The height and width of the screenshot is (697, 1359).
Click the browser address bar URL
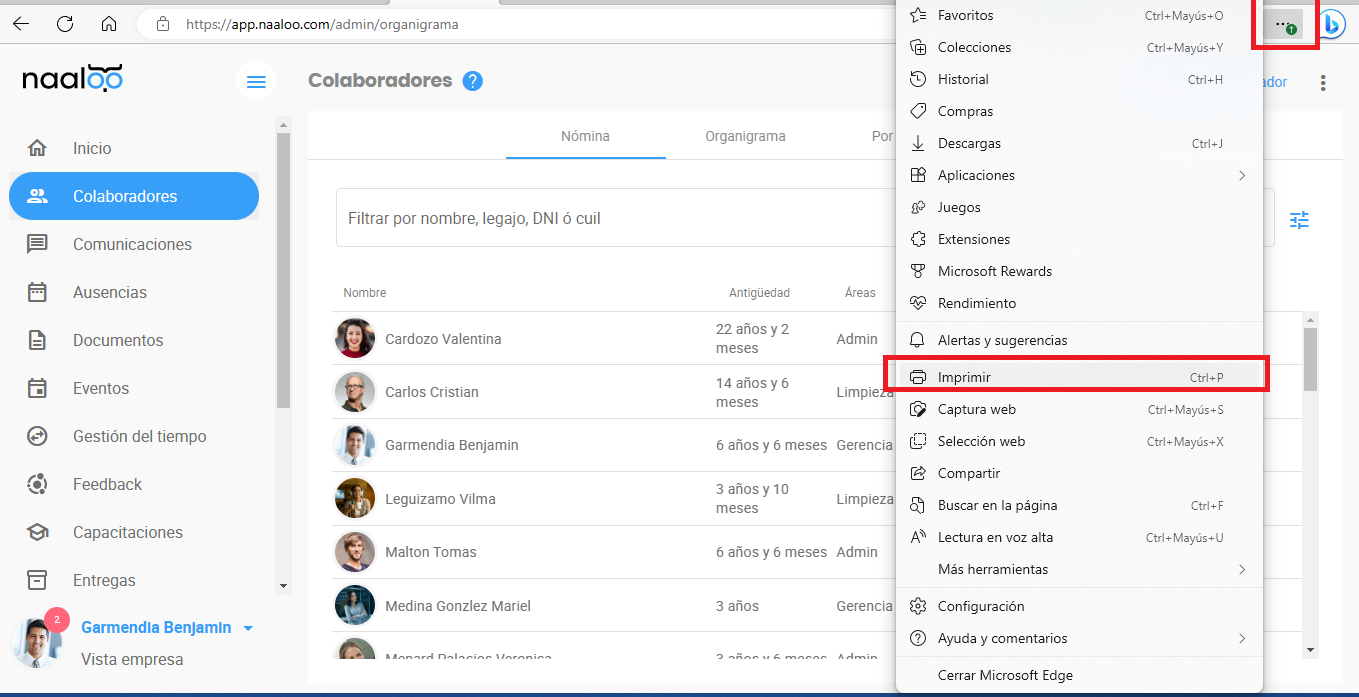point(322,24)
